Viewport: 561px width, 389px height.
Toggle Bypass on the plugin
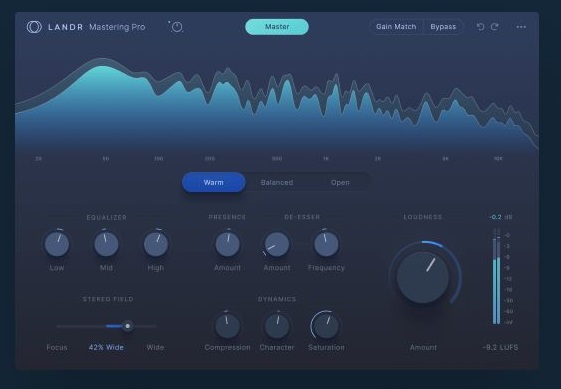point(443,27)
